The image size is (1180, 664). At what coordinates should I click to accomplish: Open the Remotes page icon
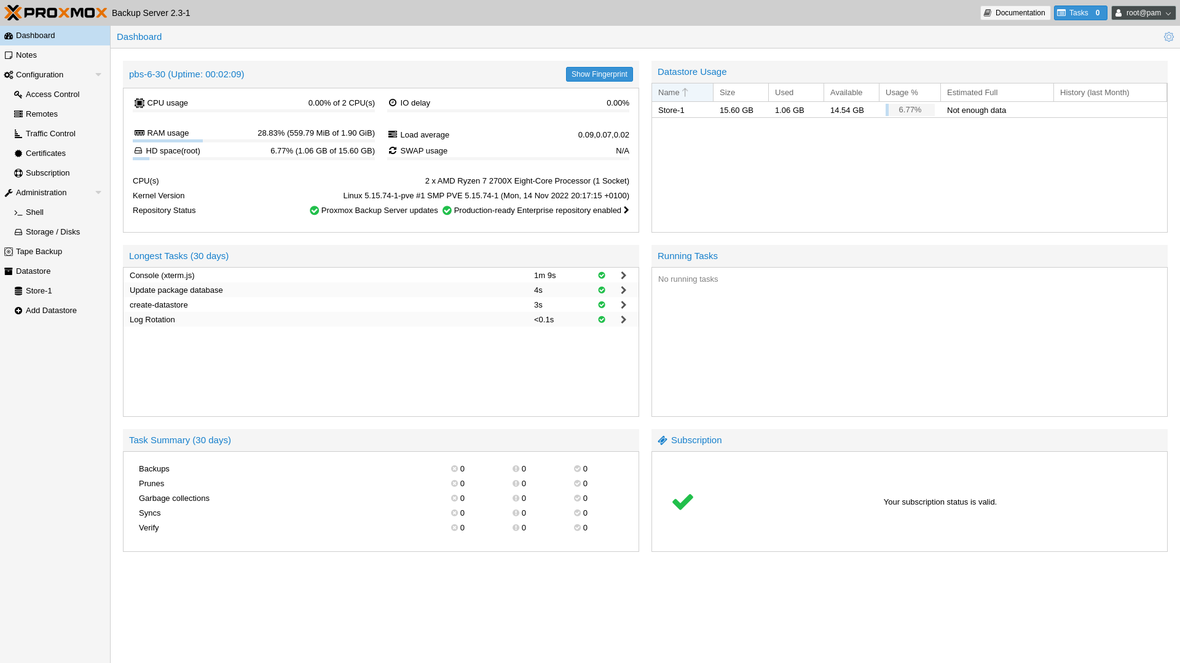coord(18,114)
